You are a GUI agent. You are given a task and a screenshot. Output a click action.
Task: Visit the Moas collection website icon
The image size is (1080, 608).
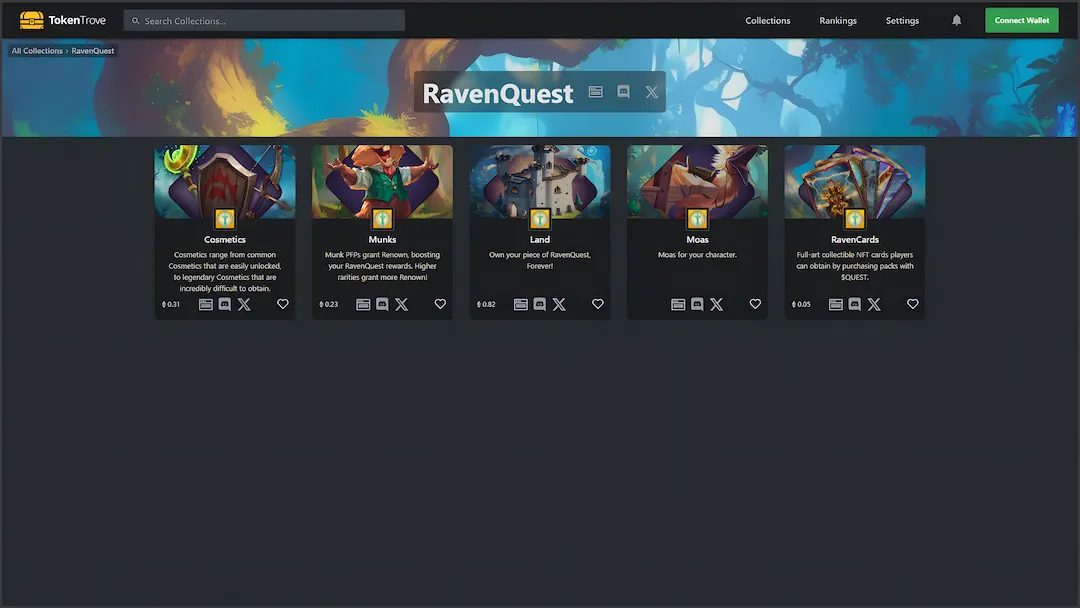coord(678,304)
